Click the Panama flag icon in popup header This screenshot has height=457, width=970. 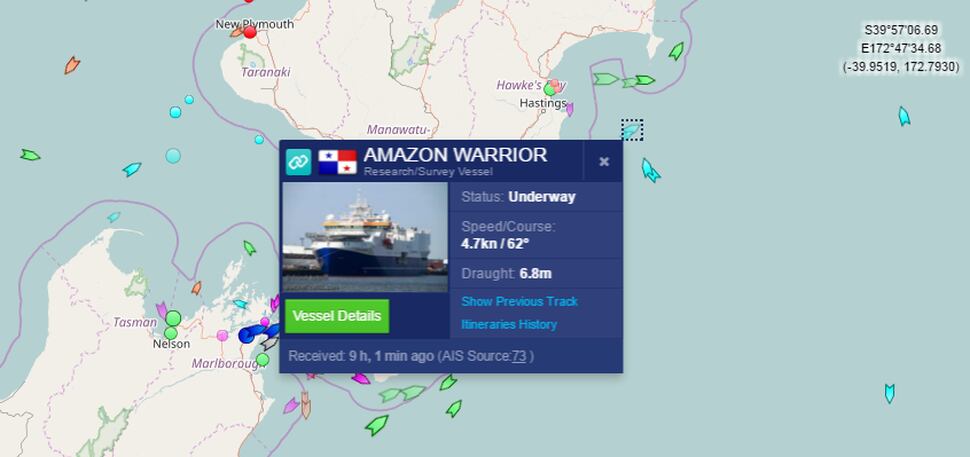pos(337,162)
